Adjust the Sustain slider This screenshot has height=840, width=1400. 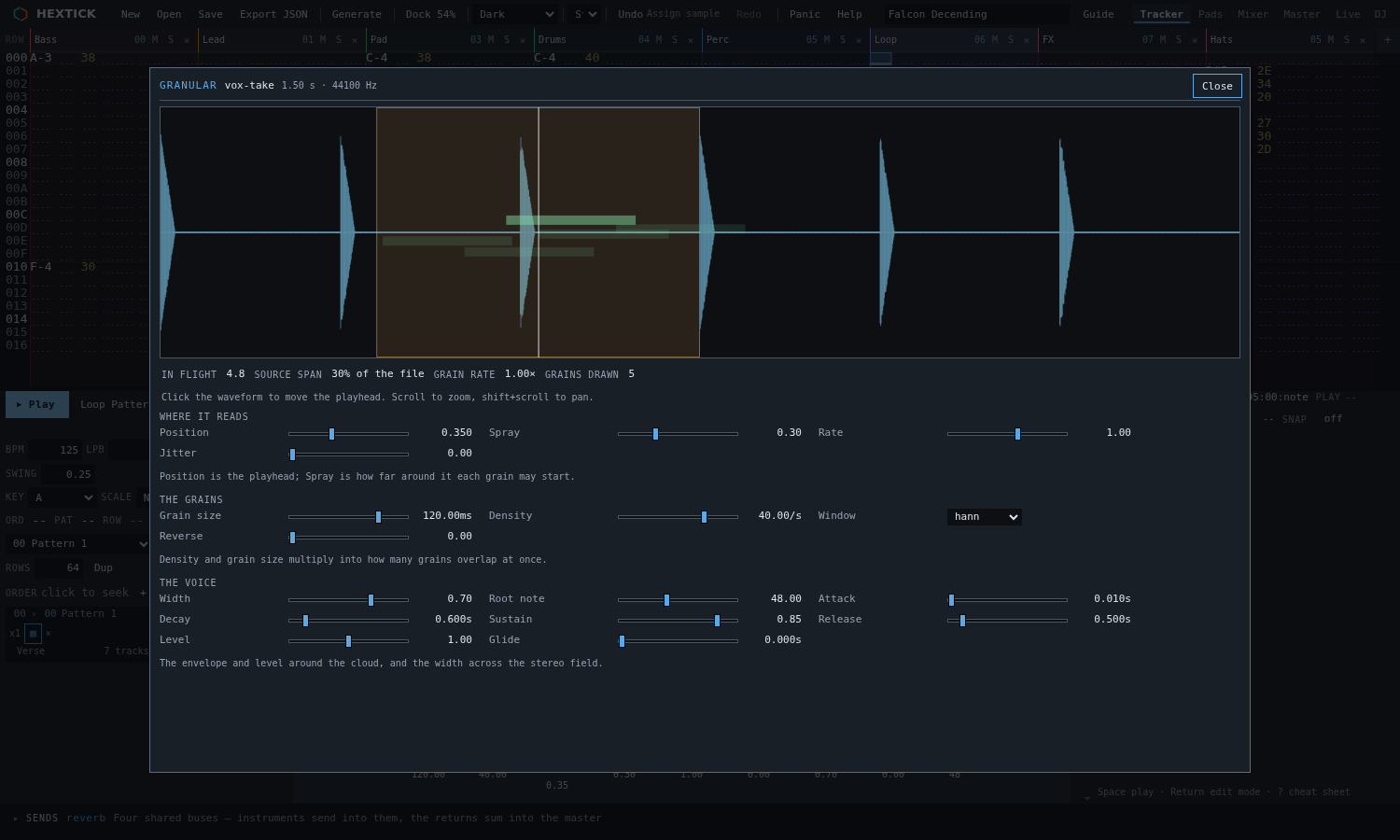coord(678,621)
